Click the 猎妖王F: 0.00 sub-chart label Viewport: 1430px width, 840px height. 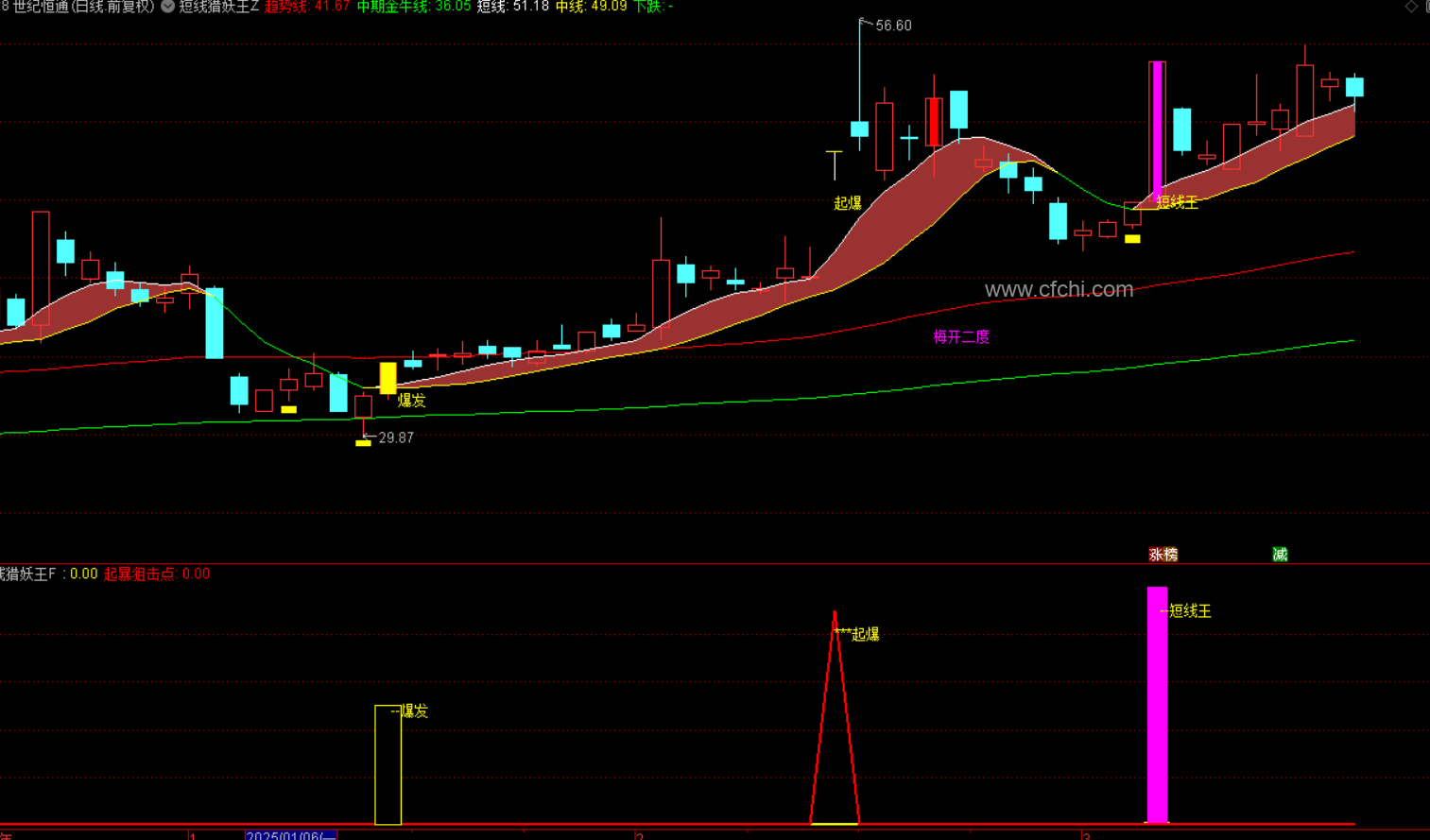48,574
